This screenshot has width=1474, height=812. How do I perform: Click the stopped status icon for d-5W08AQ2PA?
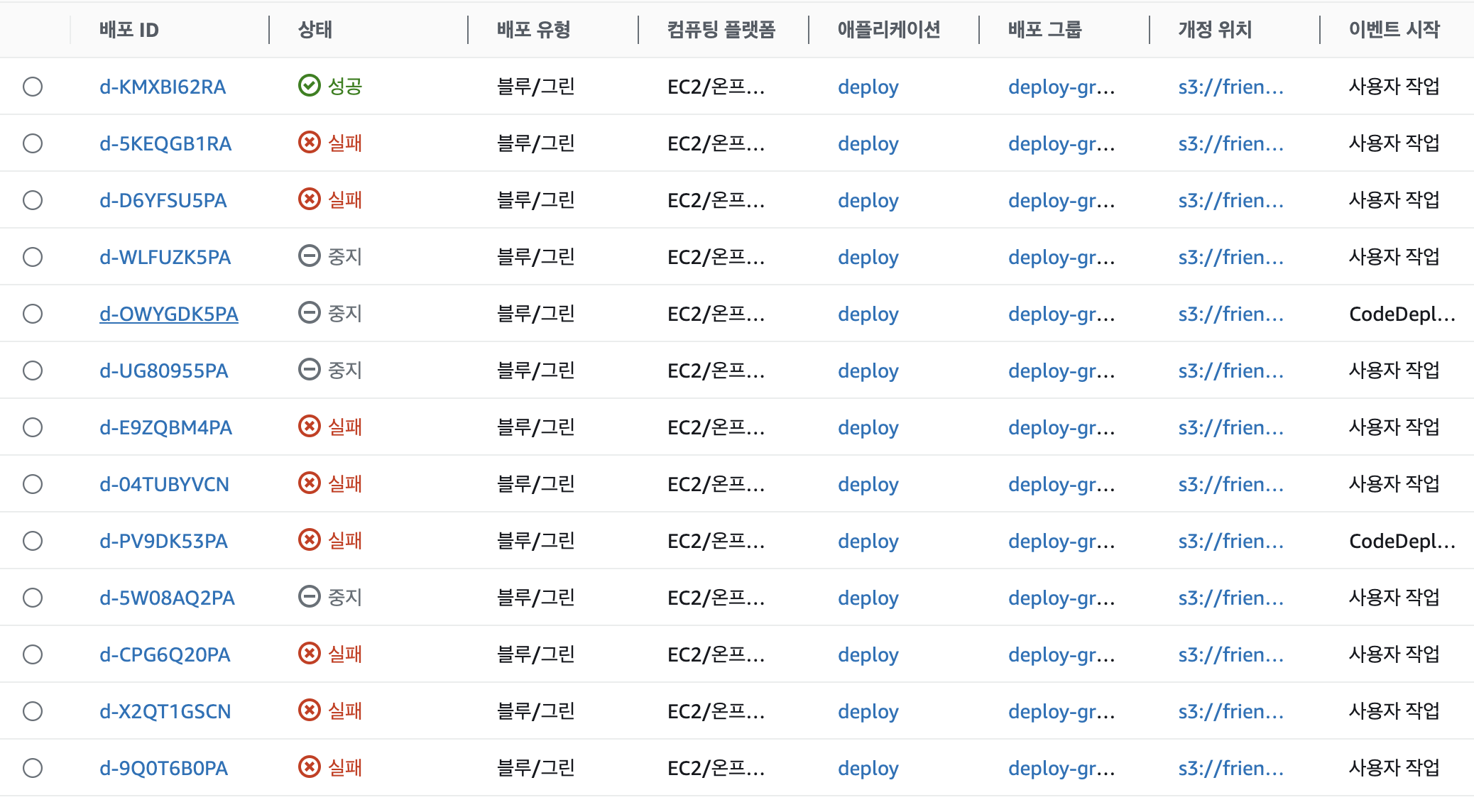309,597
